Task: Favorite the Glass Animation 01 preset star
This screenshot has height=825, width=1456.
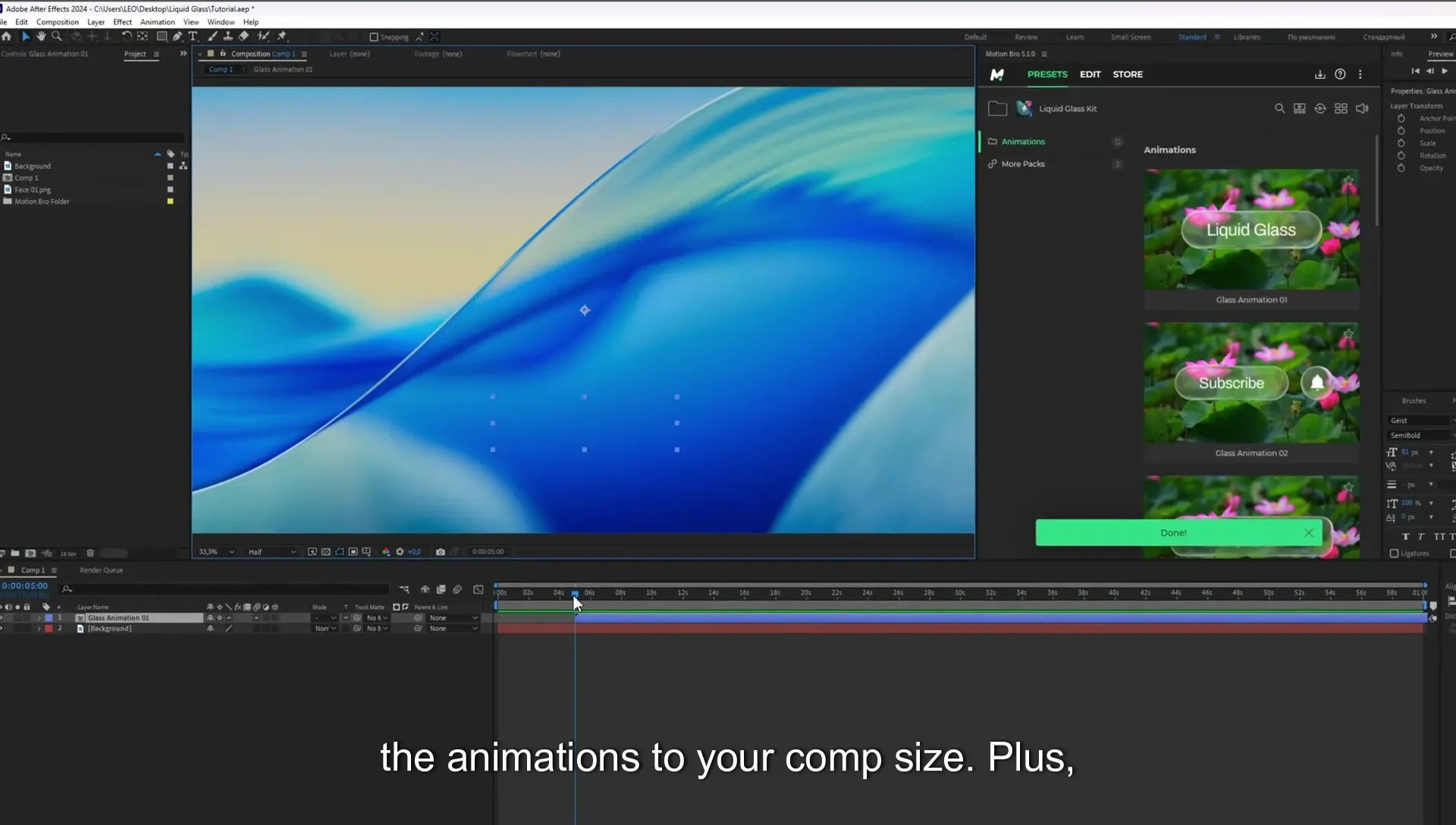Action: [x=1348, y=180]
